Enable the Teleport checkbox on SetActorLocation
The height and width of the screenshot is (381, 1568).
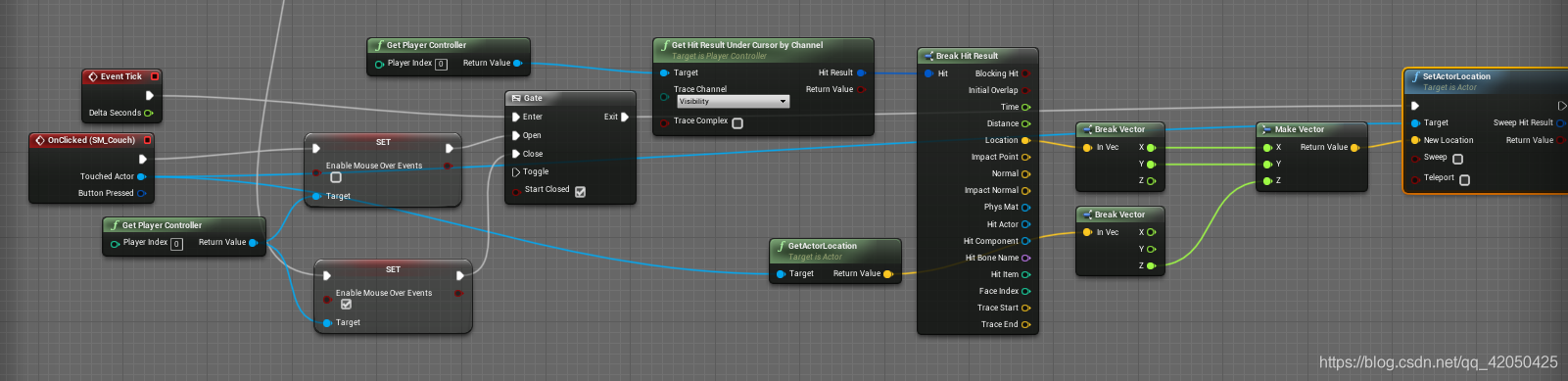click(x=1464, y=179)
